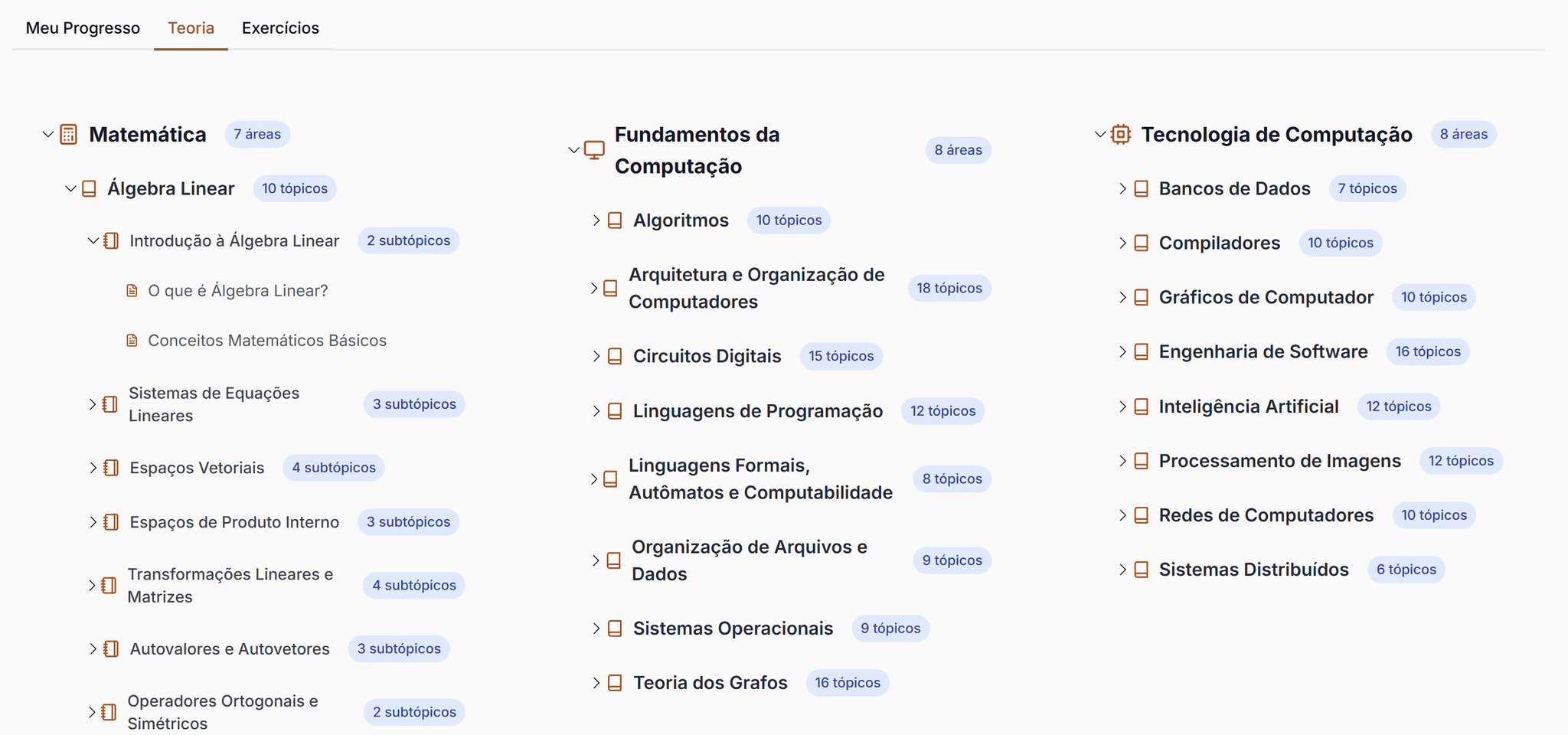This screenshot has width=1568, height=735.
Task: Click the book icon next to Álgebra Linear
Action: [x=90, y=189]
